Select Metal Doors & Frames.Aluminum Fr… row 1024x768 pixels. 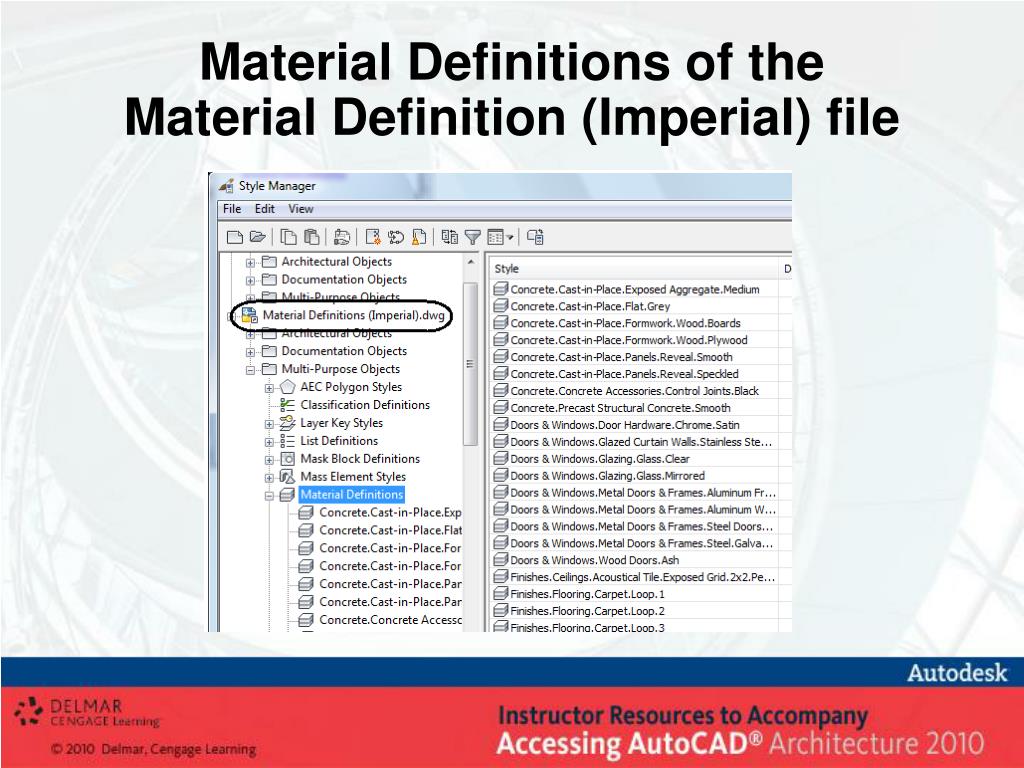pyautogui.click(x=635, y=493)
